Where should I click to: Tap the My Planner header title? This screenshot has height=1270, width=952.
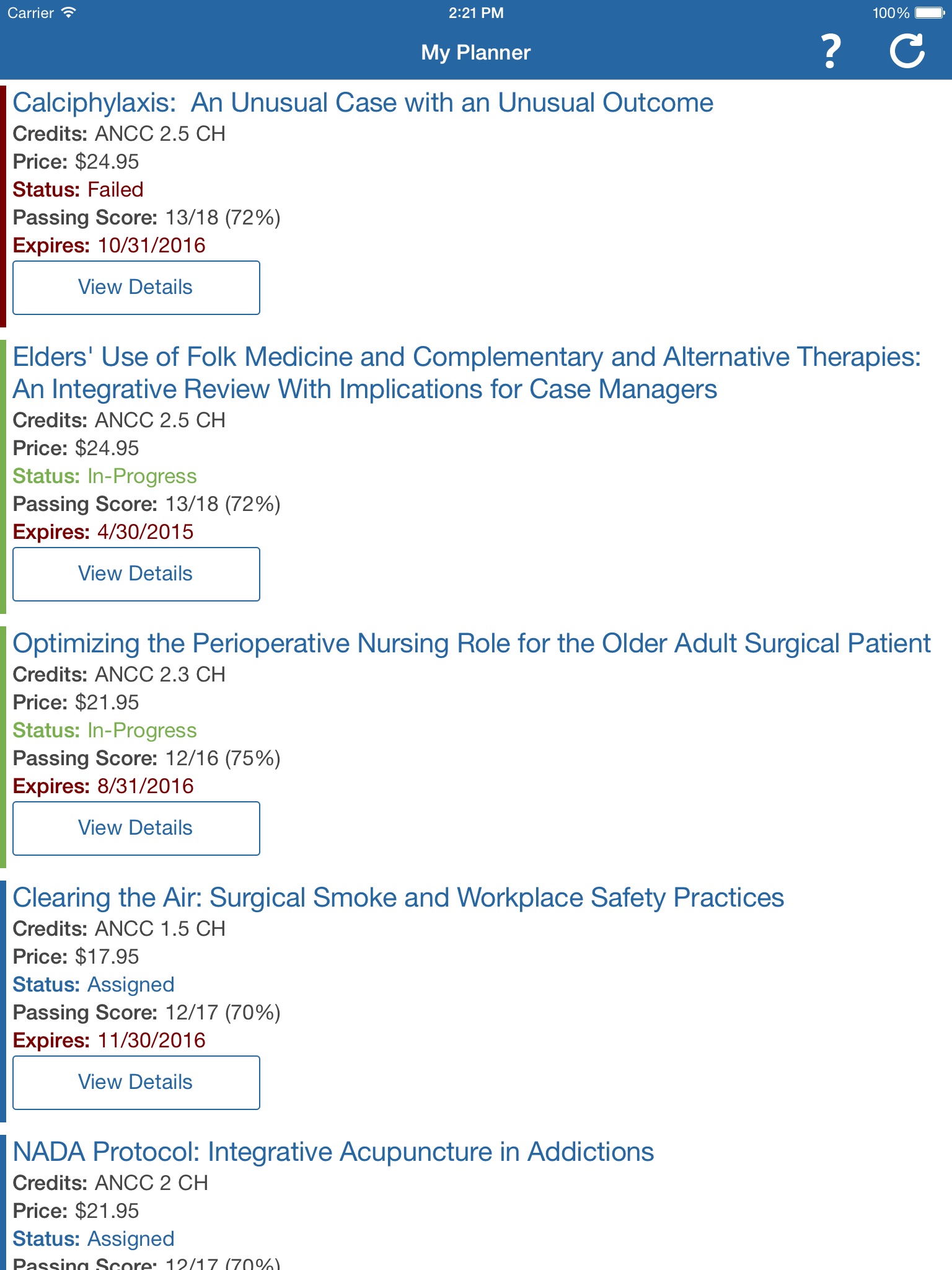click(475, 53)
